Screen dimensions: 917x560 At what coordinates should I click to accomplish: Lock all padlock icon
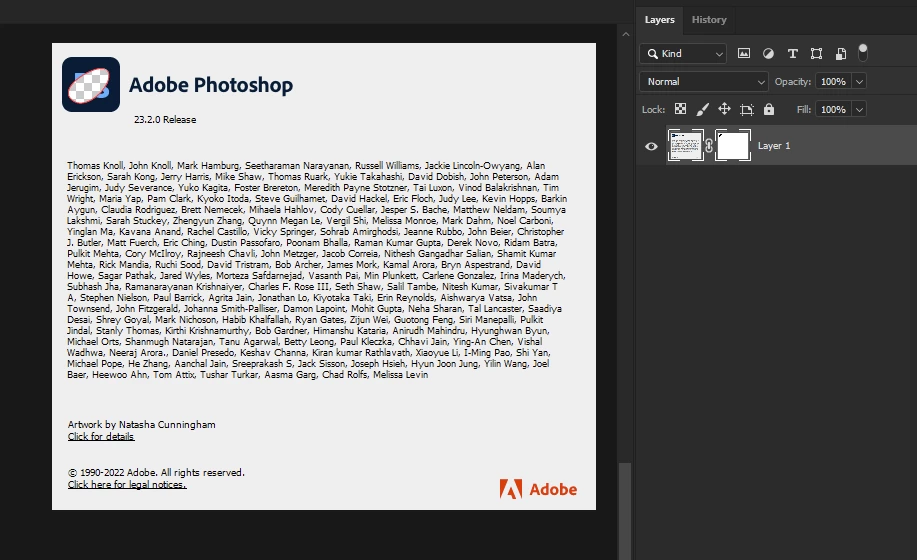tap(768, 109)
